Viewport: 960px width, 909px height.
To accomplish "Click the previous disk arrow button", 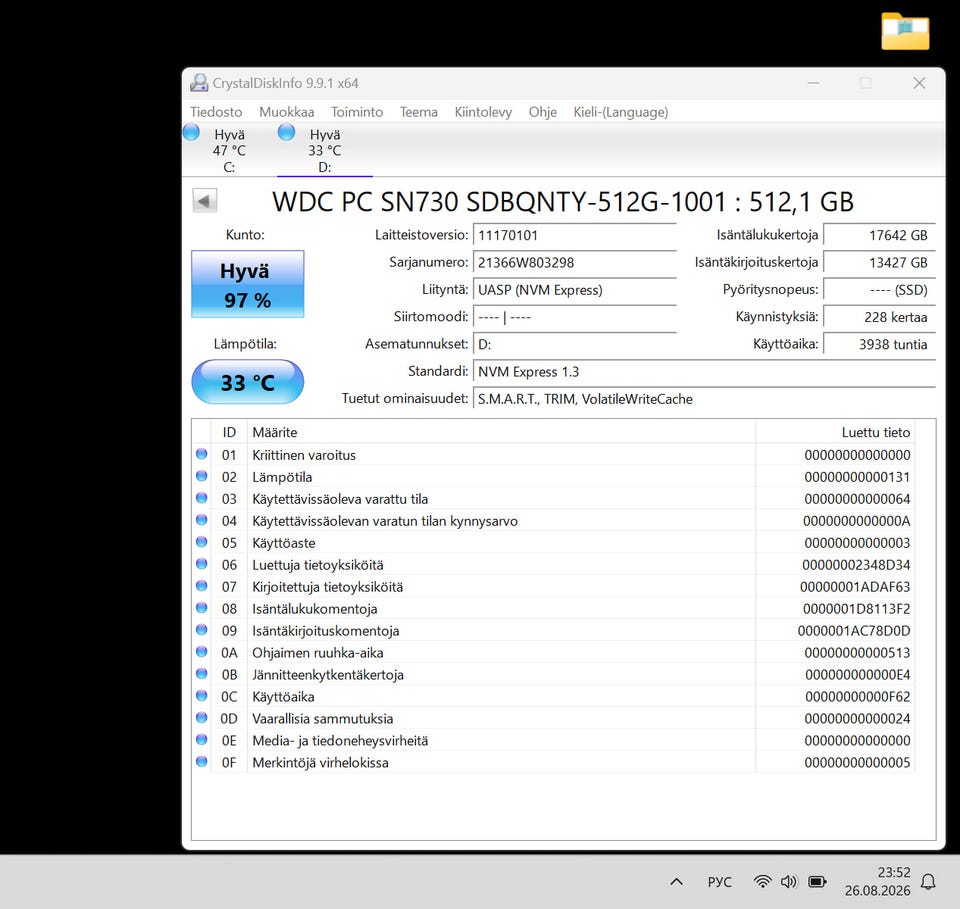I will [204, 201].
